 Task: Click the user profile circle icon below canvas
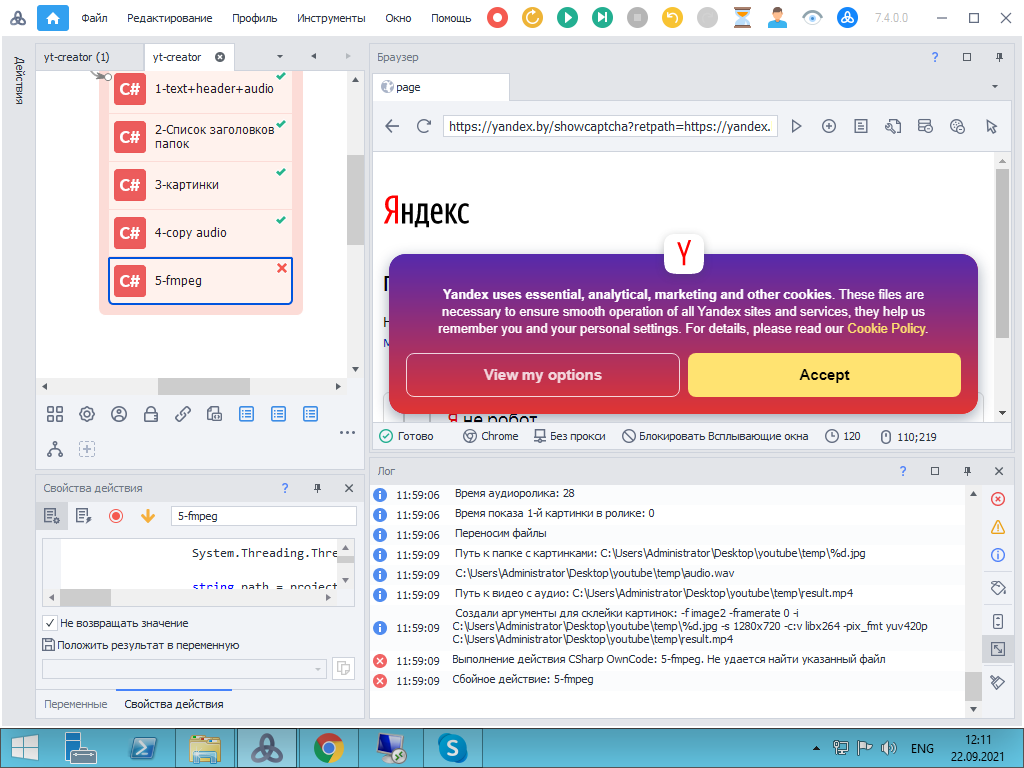click(119, 414)
